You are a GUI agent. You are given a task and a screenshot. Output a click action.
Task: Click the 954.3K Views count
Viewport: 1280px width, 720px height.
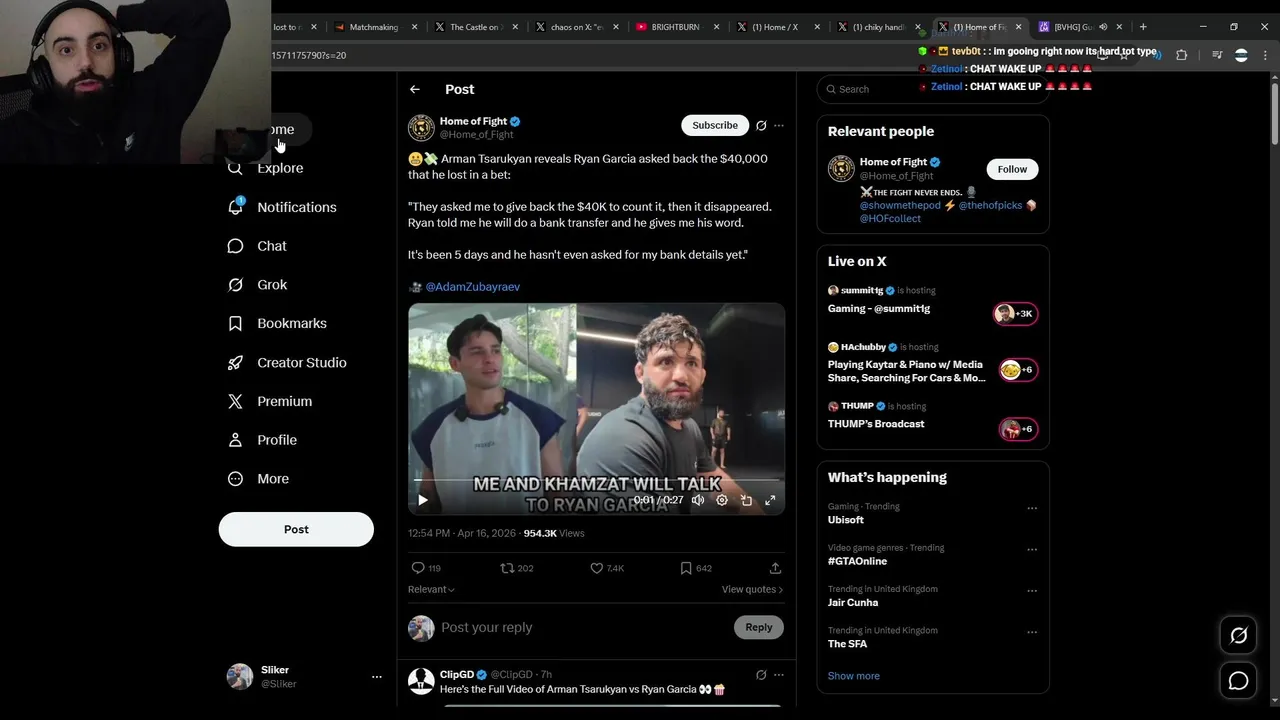point(554,534)
